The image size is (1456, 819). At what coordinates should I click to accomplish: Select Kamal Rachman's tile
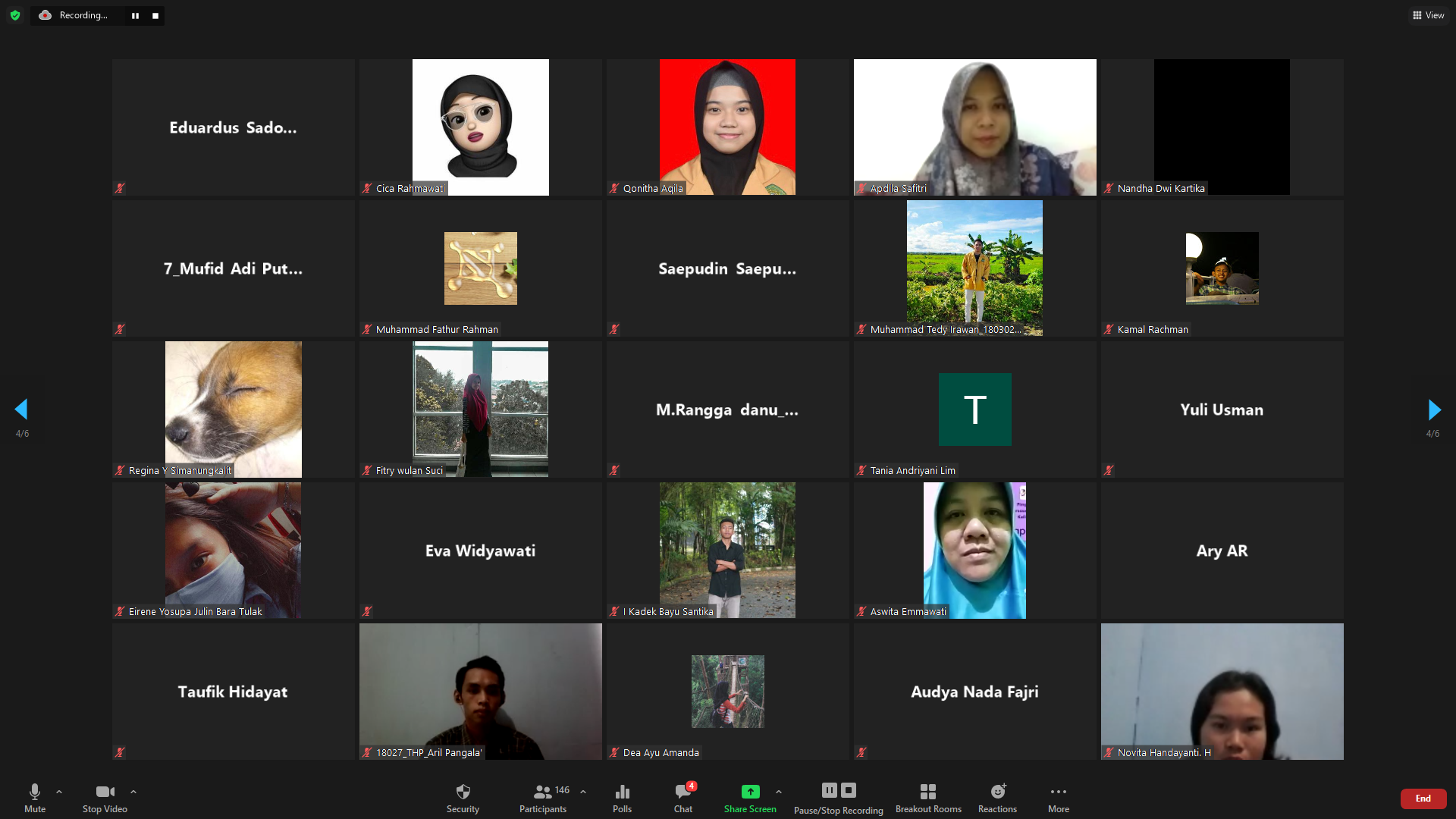pyautogui.click(x=1222, y=268)
